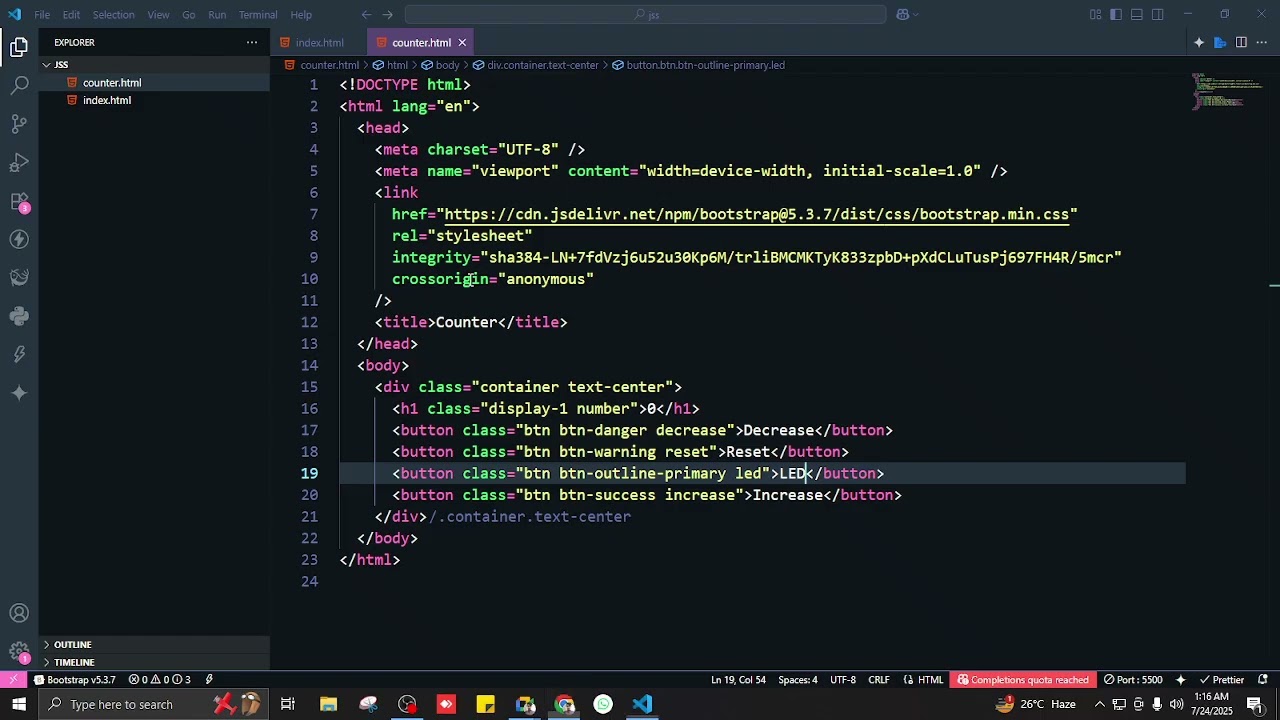This screenshot has height=720, width=1280.
Task: Open the Terminal menu
Action: pyautogui.click(x=258, y=14)
